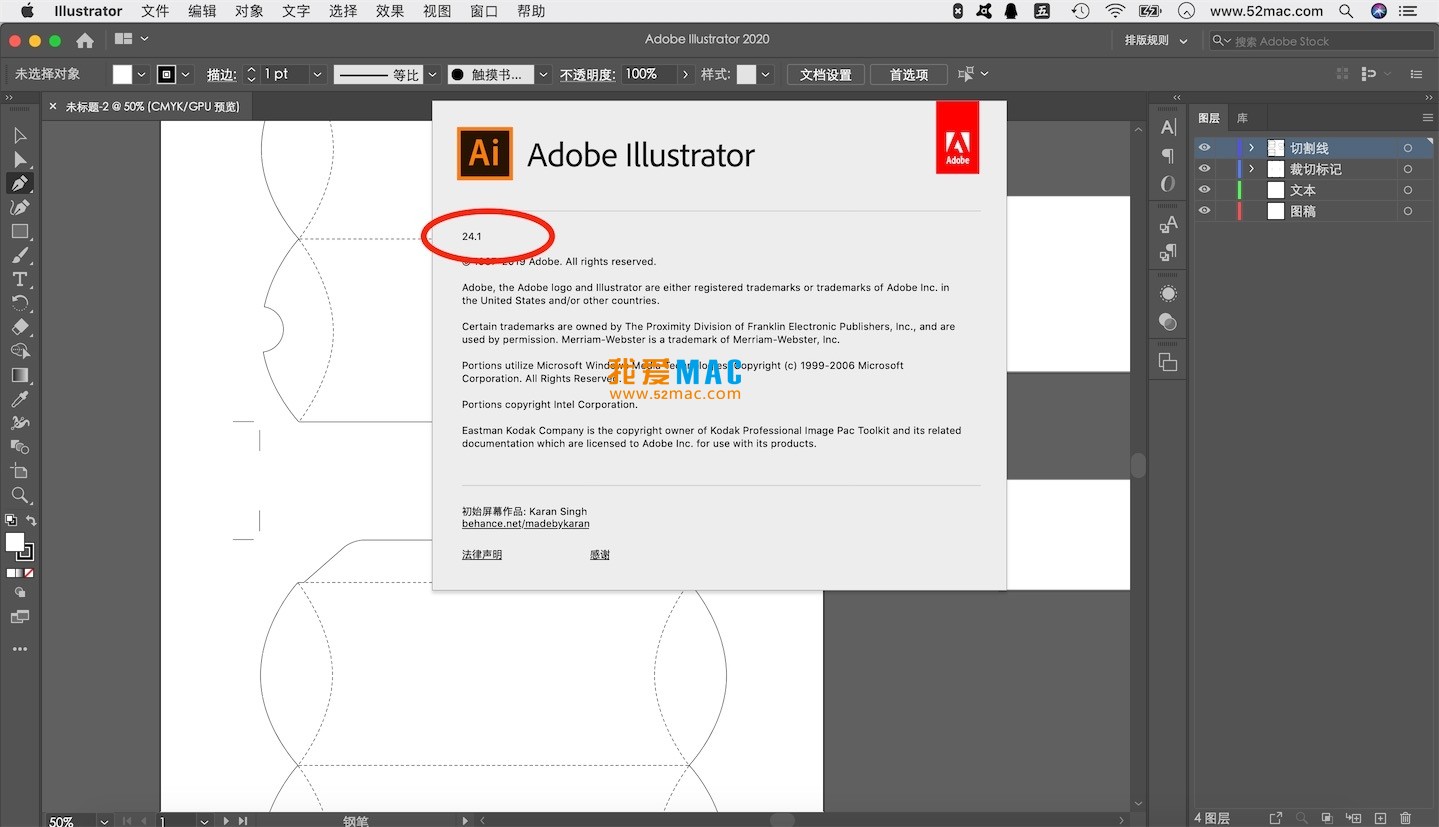
Task: Expand the 切割线 layer
Action: coord(1250,147)
